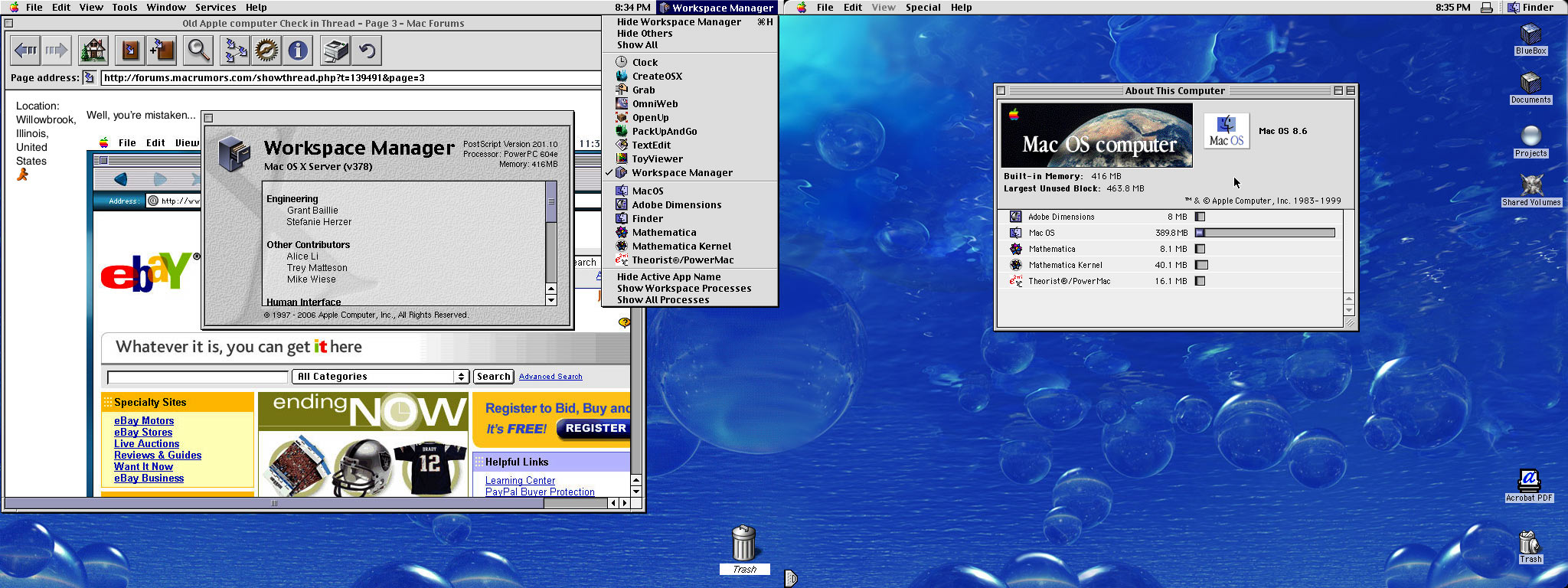Open the Workspace Manager application menu title
Screen dimensions: 1568x588
pos(717,8)
